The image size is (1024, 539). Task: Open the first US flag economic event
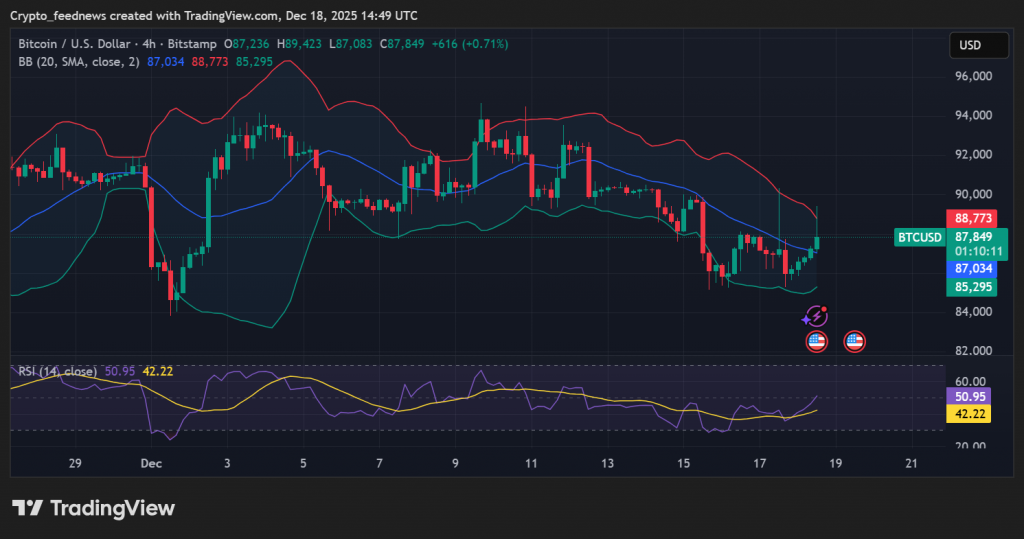click(x=817, y=342)
